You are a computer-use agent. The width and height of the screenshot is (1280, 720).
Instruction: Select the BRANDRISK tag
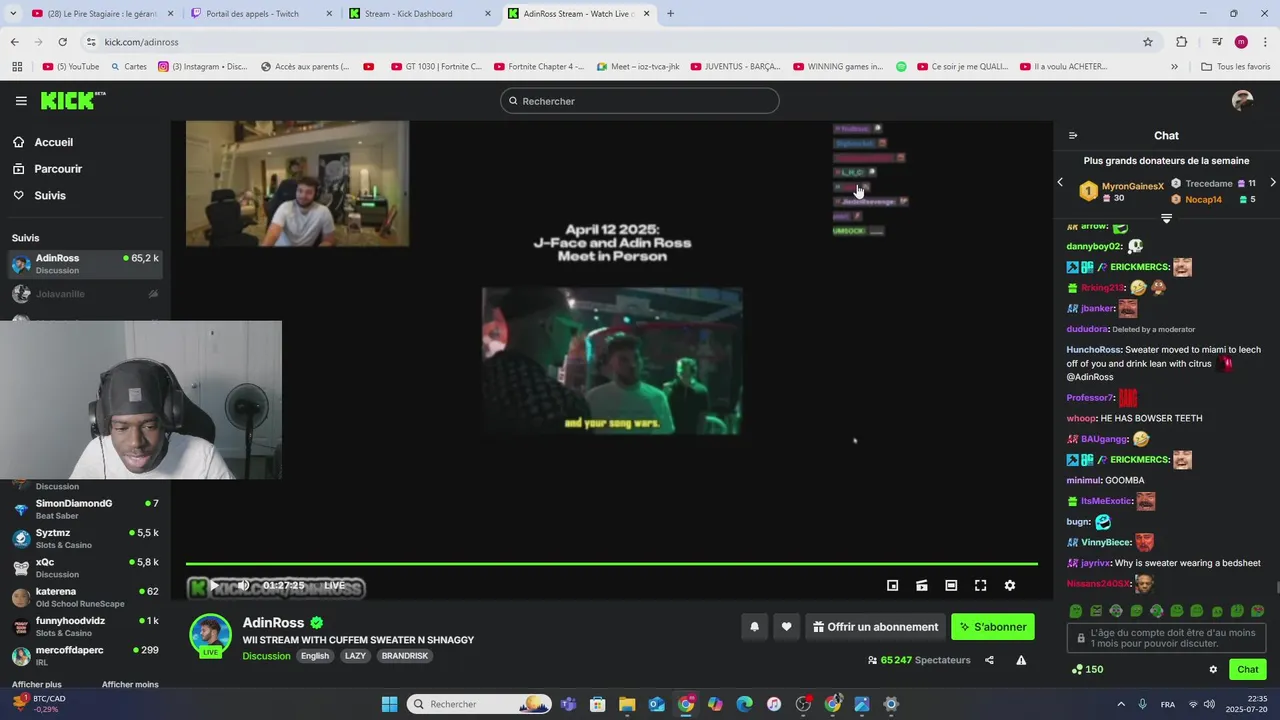405,656
